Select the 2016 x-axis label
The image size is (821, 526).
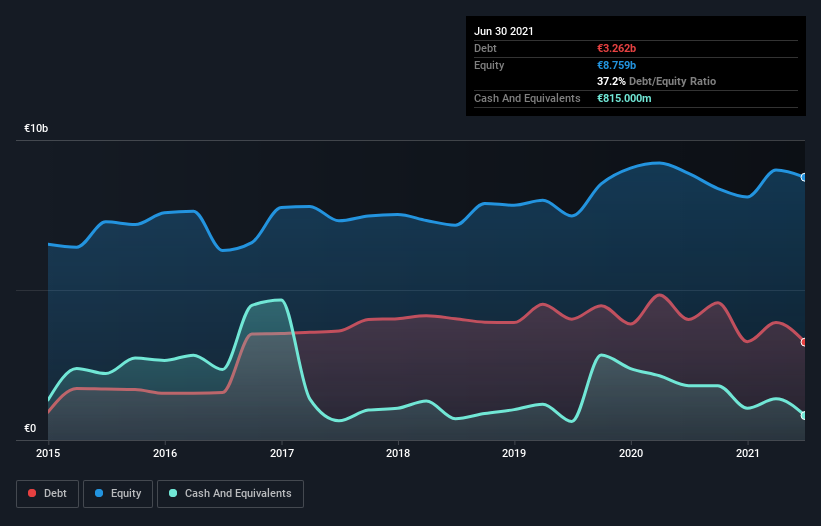pyautogui.click(x=165, y=453)
